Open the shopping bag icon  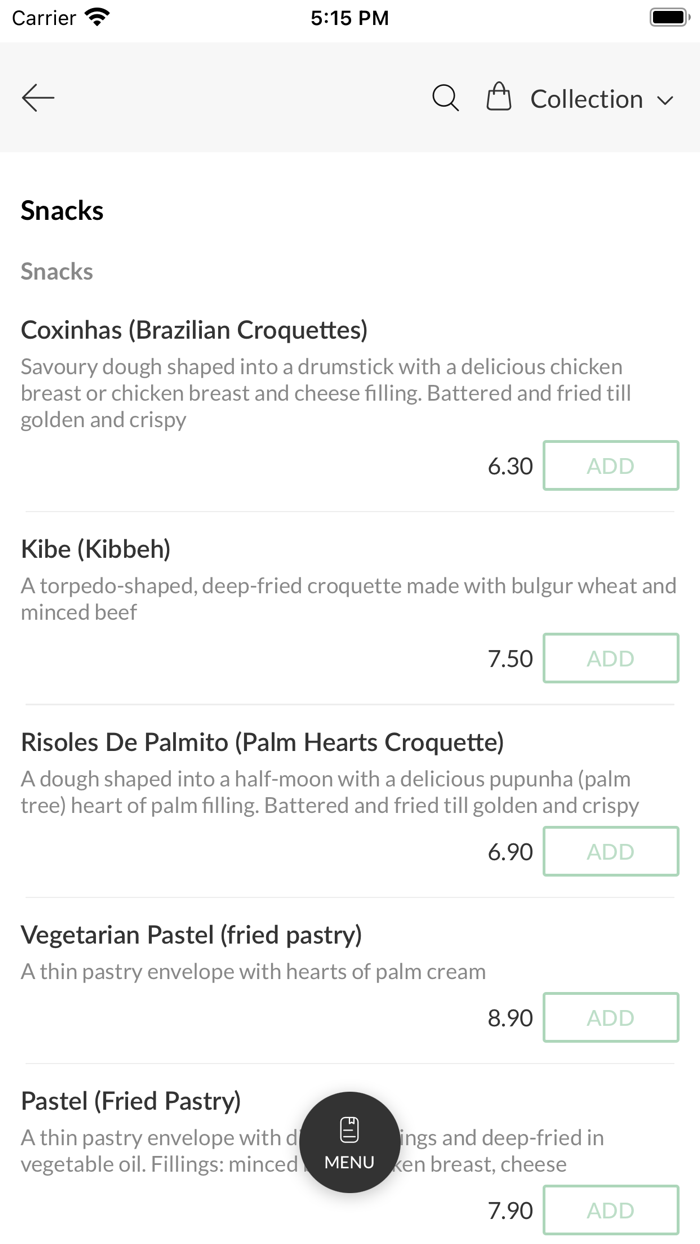point(498,97)
